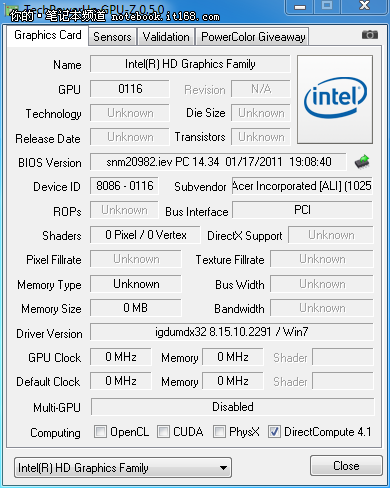390x488 pixels.
Task: Click the Bus Interface field PCI
Action: click(x=302, y=210)
